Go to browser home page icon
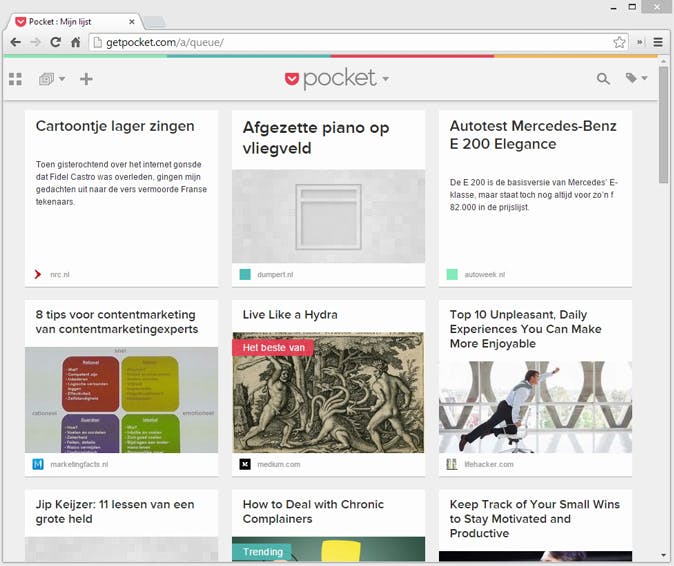 (76, 42)
